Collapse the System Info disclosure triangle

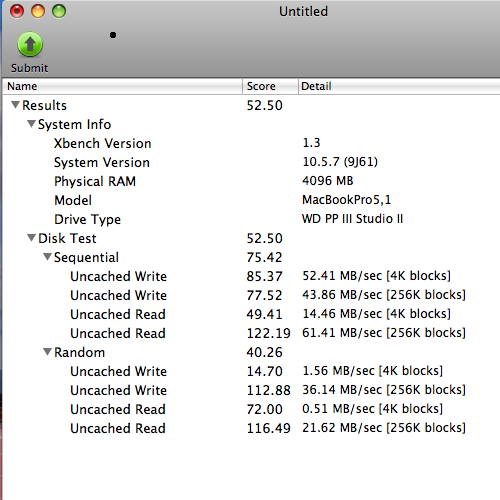tap(31, 124)
